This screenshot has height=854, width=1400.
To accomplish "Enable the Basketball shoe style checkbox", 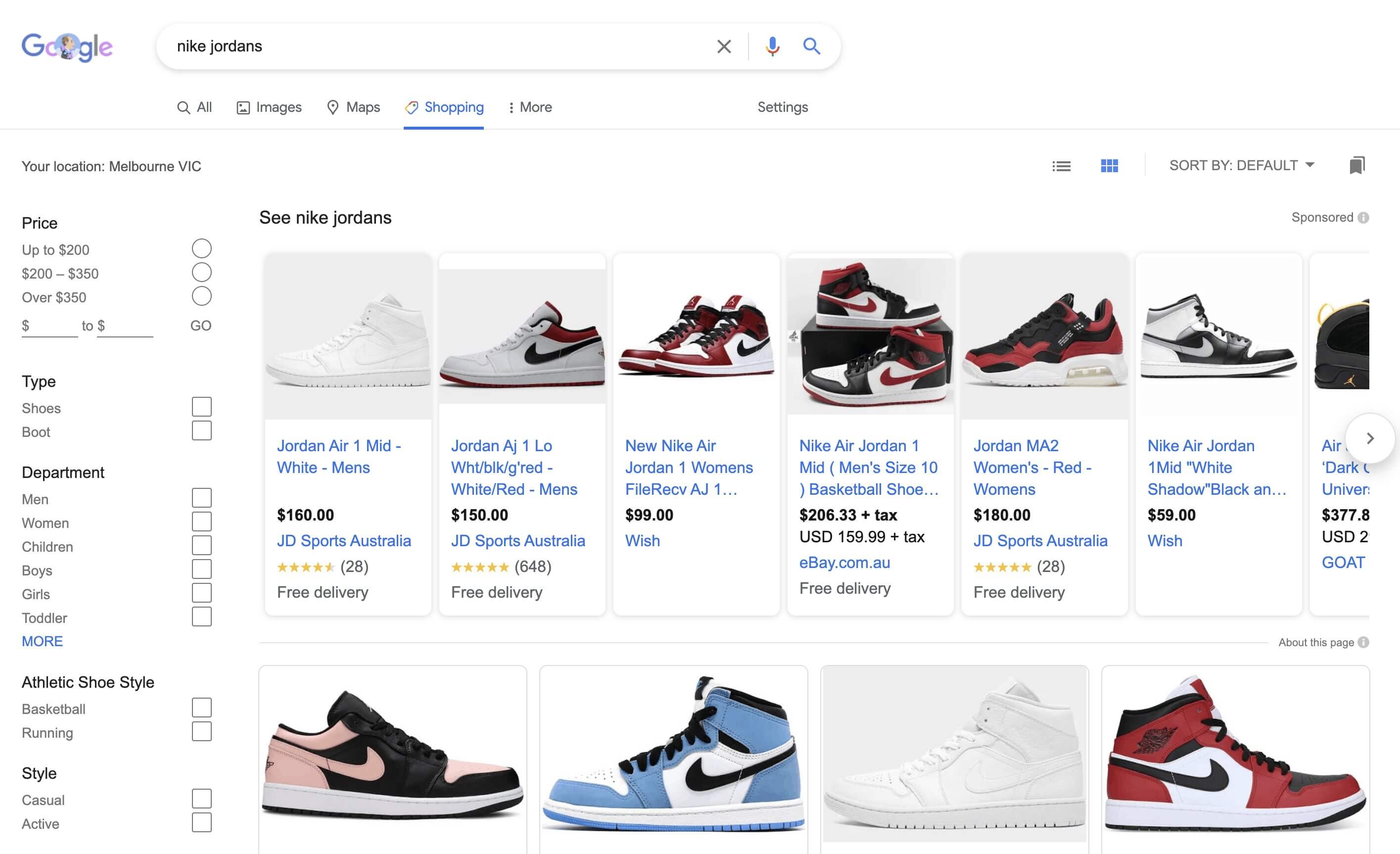I will [x=201, y=708].
